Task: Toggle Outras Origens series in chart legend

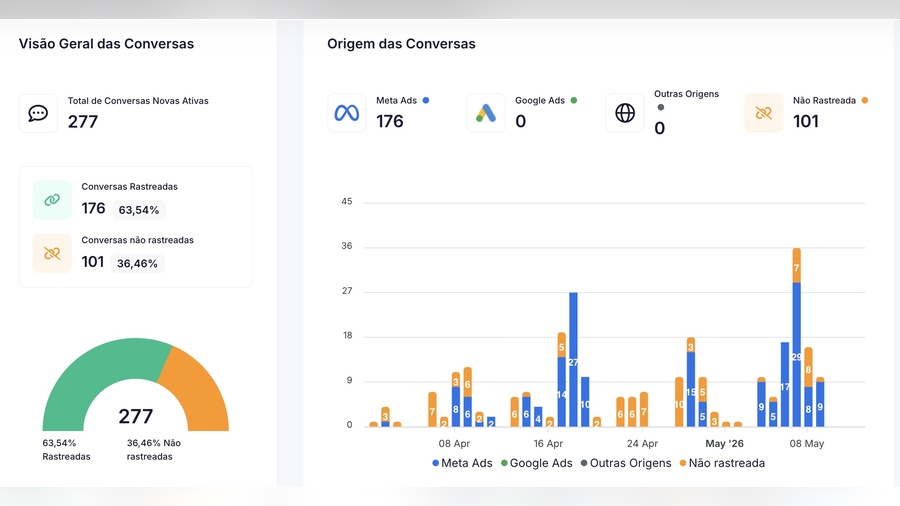Action: (x=626, y=463)
